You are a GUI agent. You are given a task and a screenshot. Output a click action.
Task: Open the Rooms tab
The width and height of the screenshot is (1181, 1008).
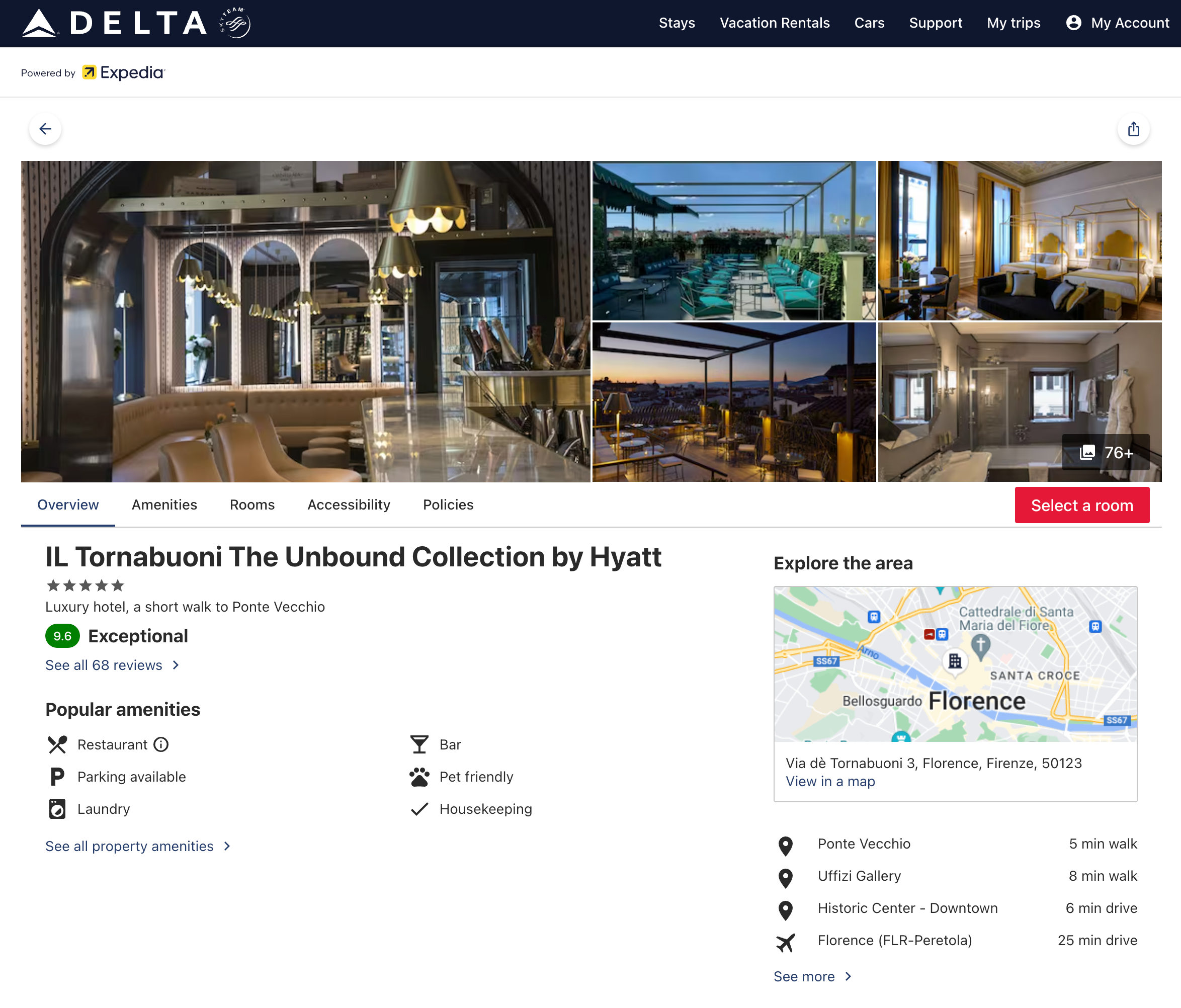(252, 505)
